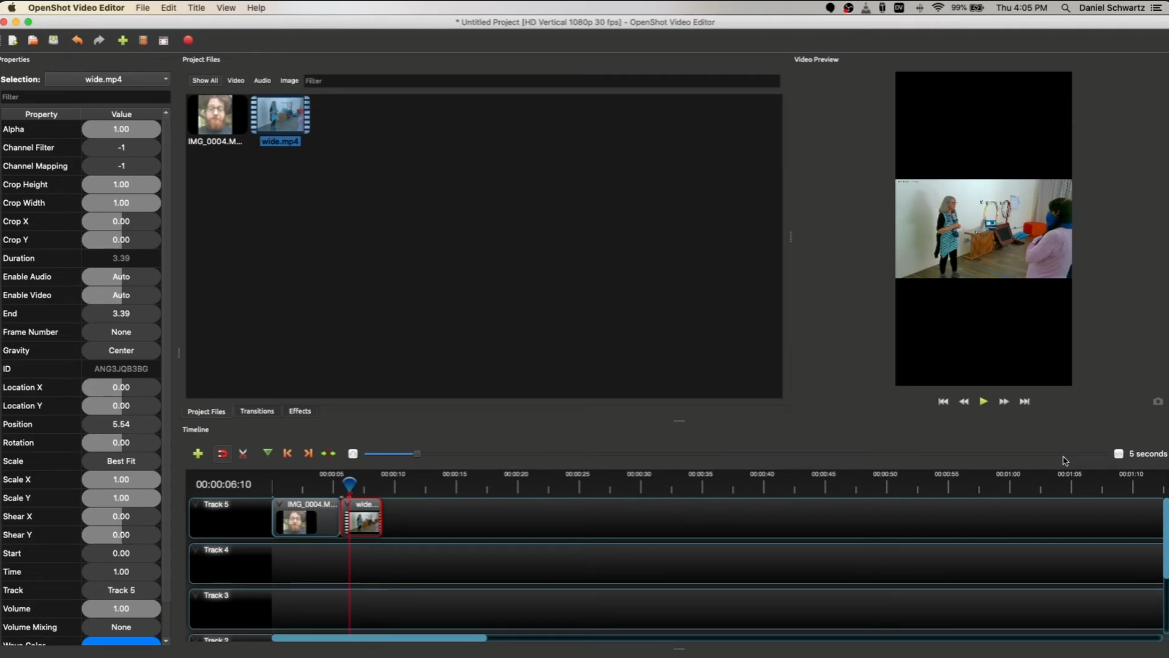This screenshot has width=1169, height=658.
Task: Filter project files by Video
Action: click(x=236, y=80)
